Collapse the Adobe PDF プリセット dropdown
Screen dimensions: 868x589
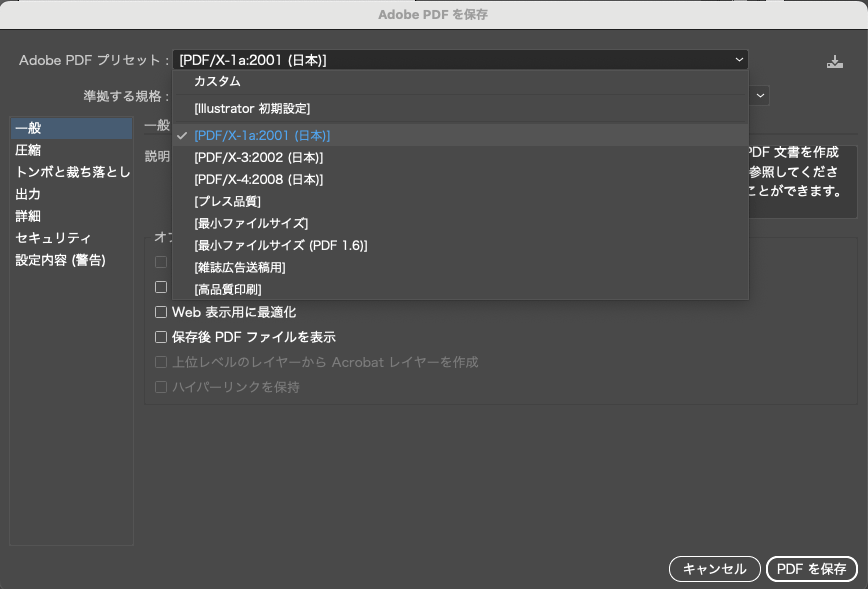(x=740, y=59)
